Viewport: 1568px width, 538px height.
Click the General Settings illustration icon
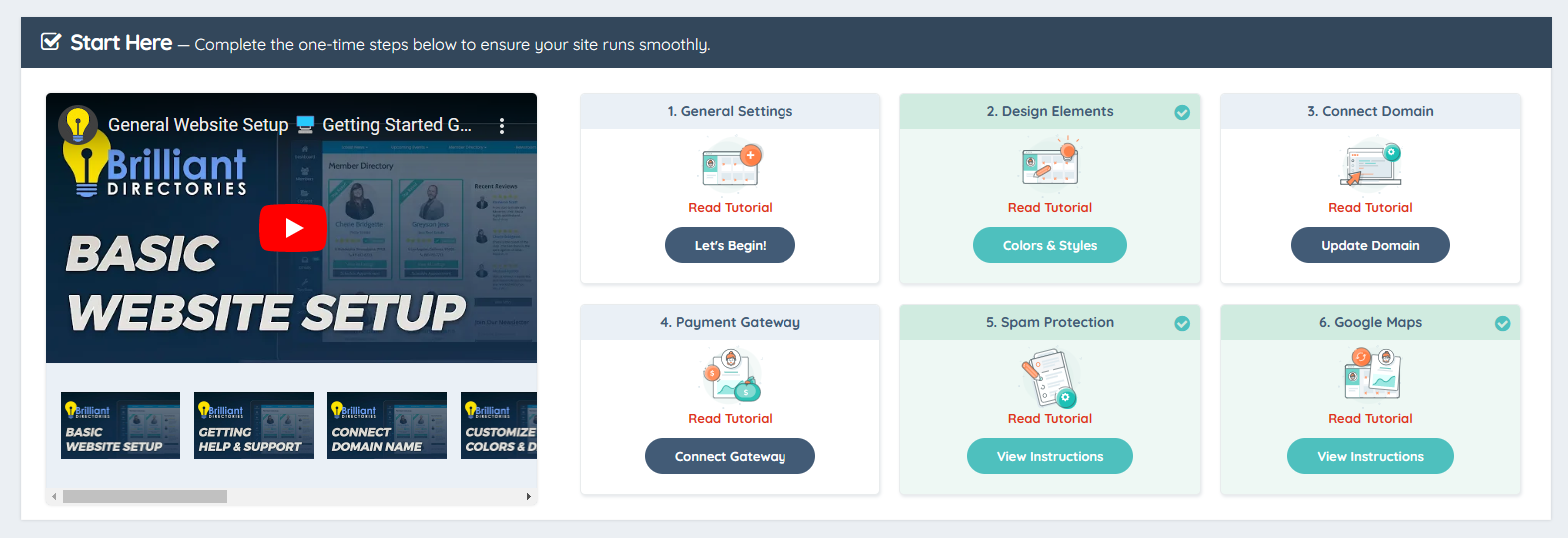coord(731,166)
